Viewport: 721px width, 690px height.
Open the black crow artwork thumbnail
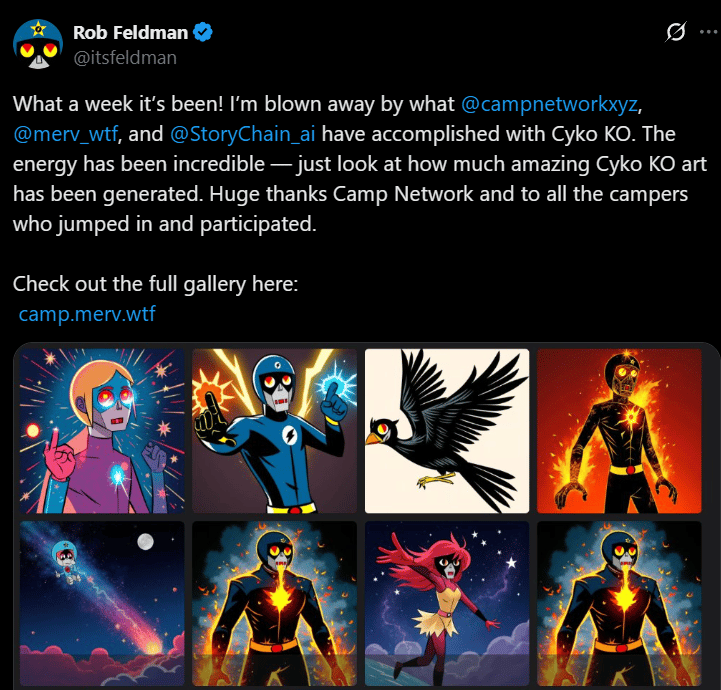447,431
